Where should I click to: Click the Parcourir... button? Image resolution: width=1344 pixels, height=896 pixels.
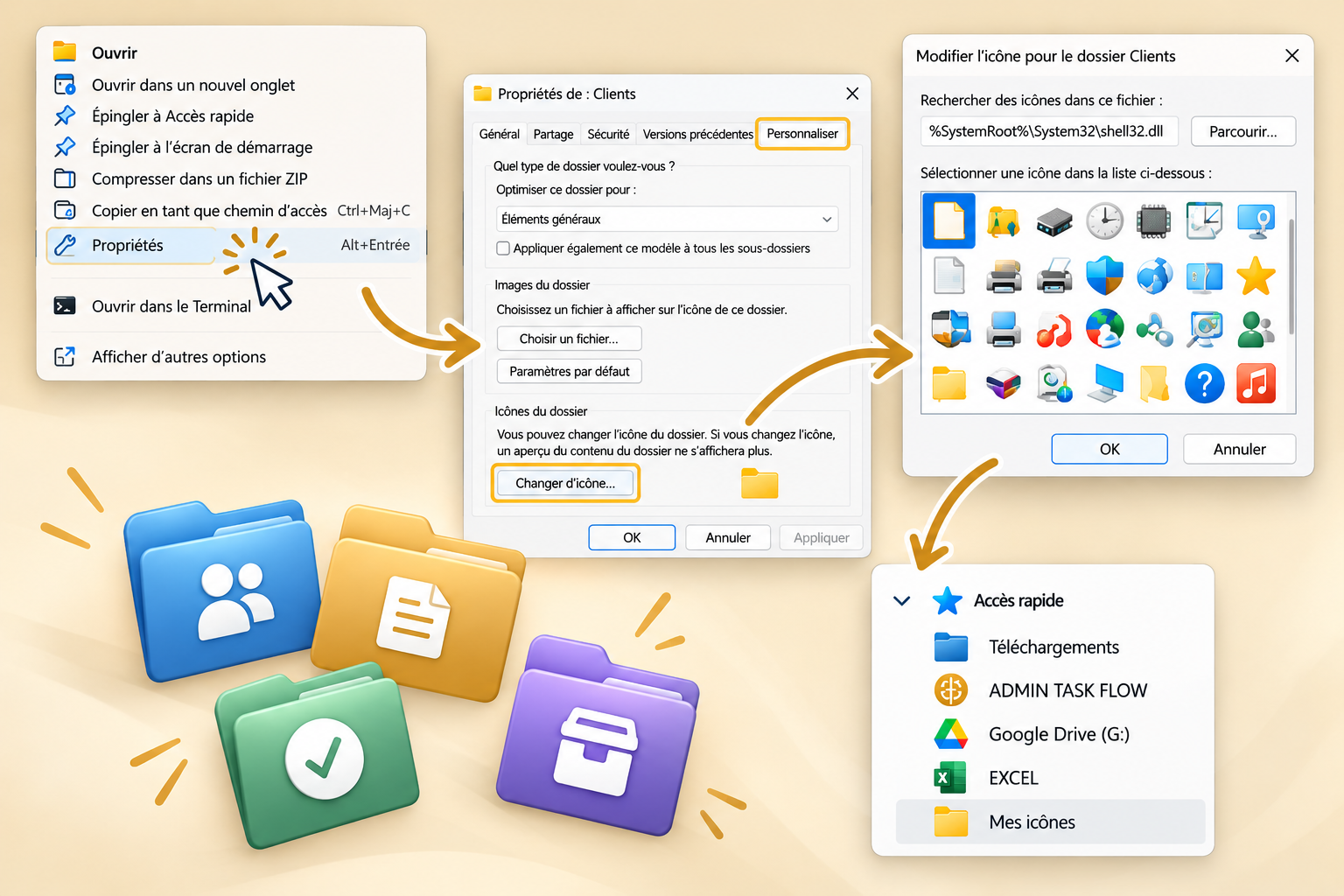tap(1242, 131)
